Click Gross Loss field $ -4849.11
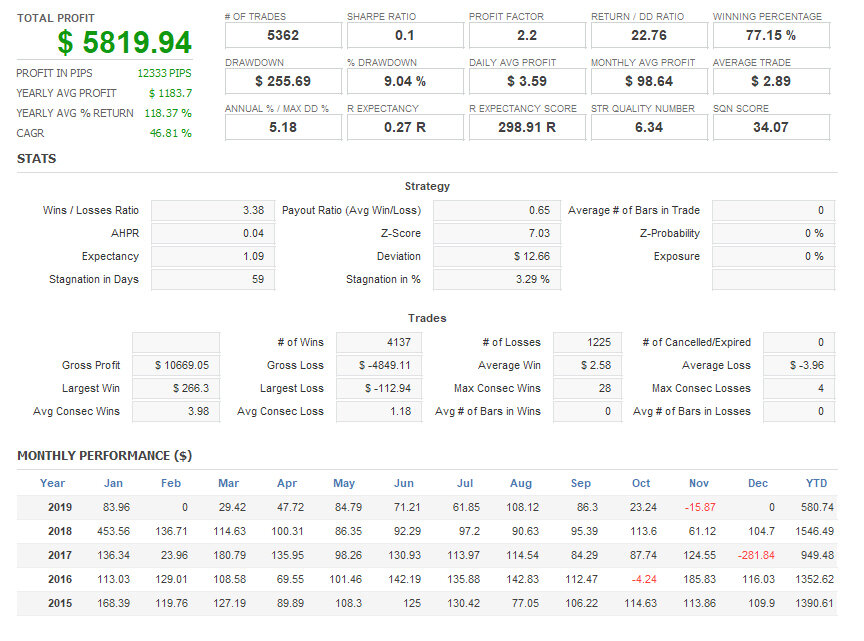864x641 pixels. tap(379, 365)
